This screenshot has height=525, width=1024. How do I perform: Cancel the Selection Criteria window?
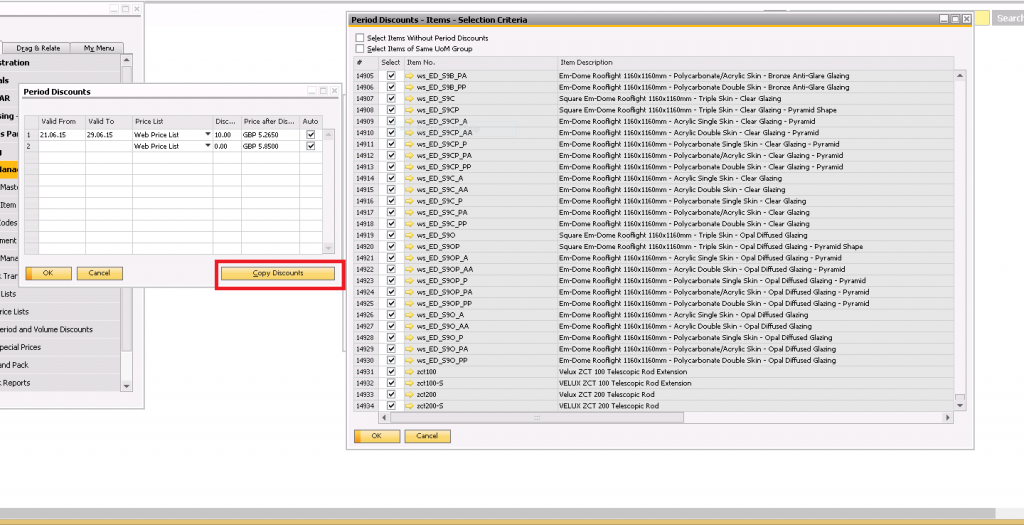click(427, 436)
